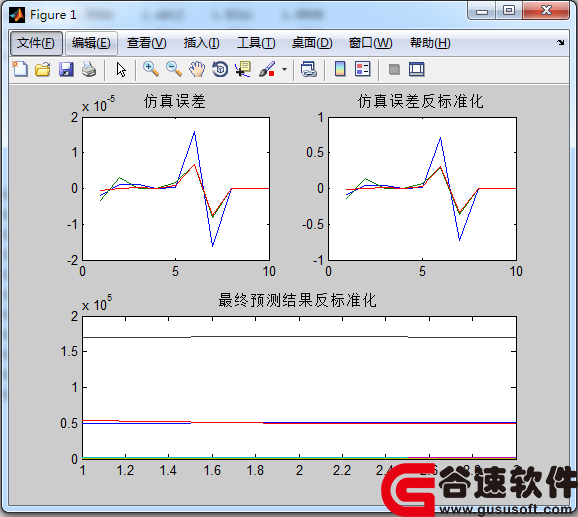Insert a legend with the toolbar icon
Screen dimensions: 578x517
point(363,69)
